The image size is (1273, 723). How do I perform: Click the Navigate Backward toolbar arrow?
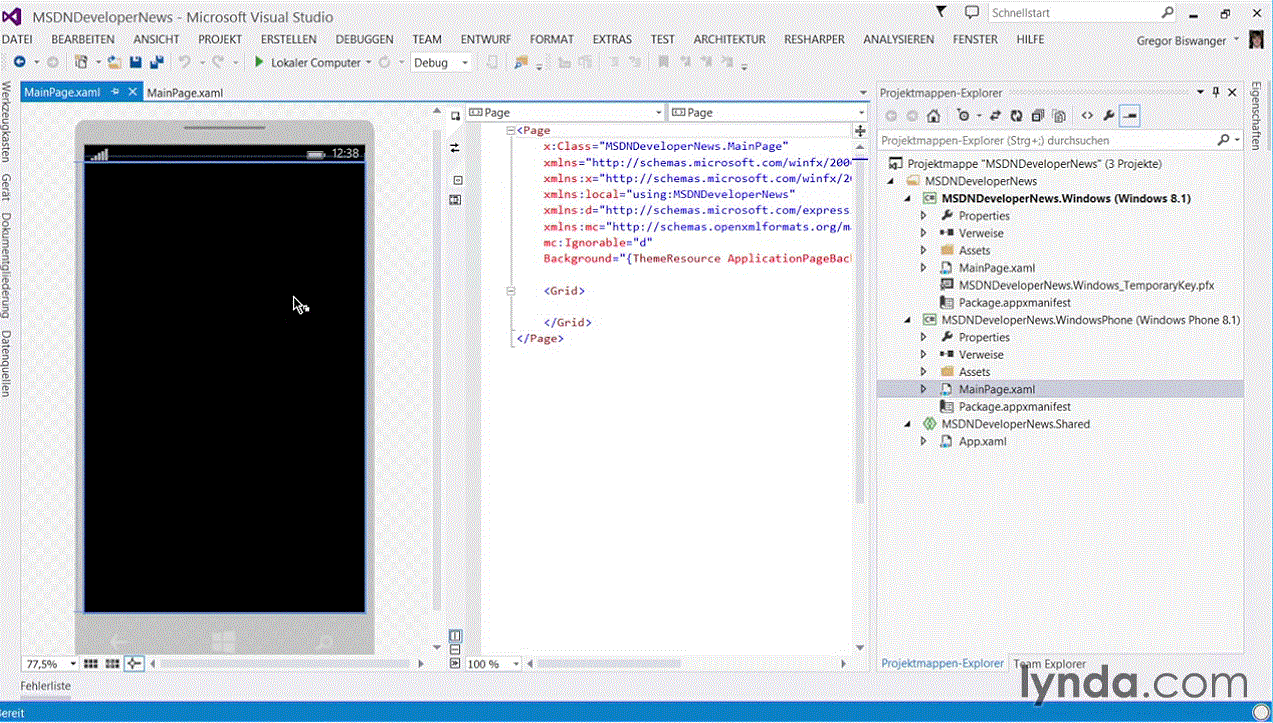(x=19, y=62)
